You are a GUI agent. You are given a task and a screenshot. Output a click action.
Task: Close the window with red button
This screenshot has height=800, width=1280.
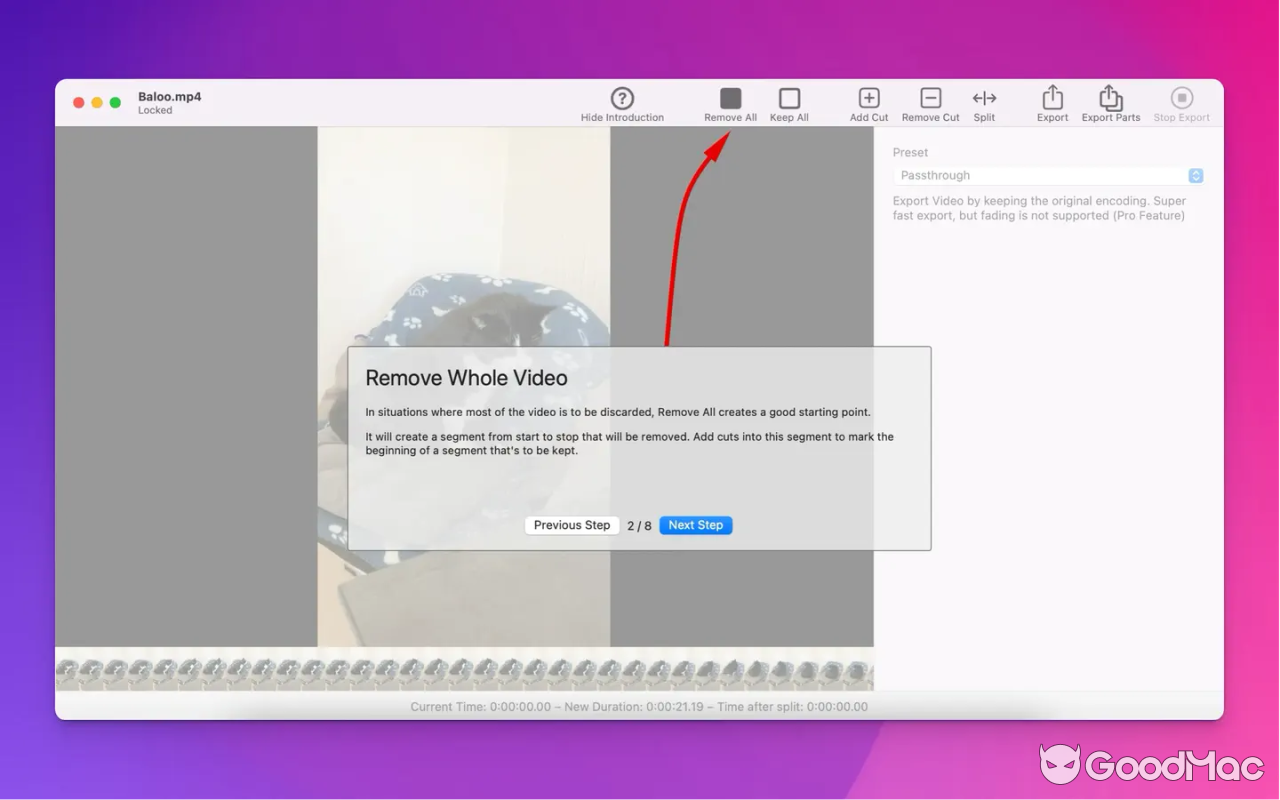coord(79,103)
